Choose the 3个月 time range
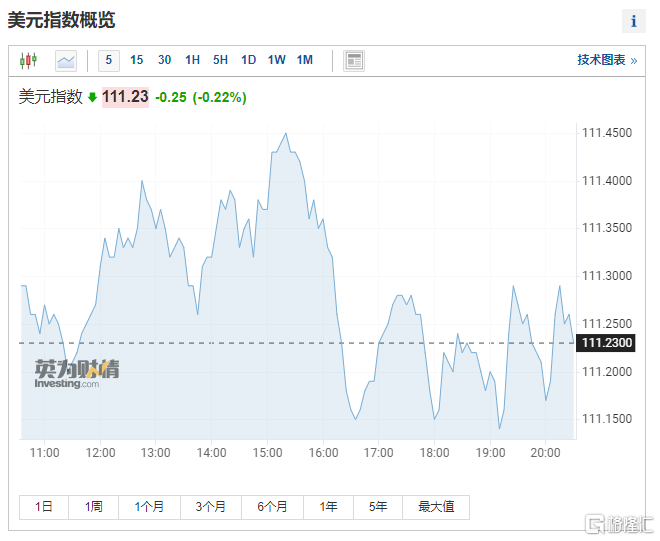Screen dimensions: 660x541 (x=211, y=507)
